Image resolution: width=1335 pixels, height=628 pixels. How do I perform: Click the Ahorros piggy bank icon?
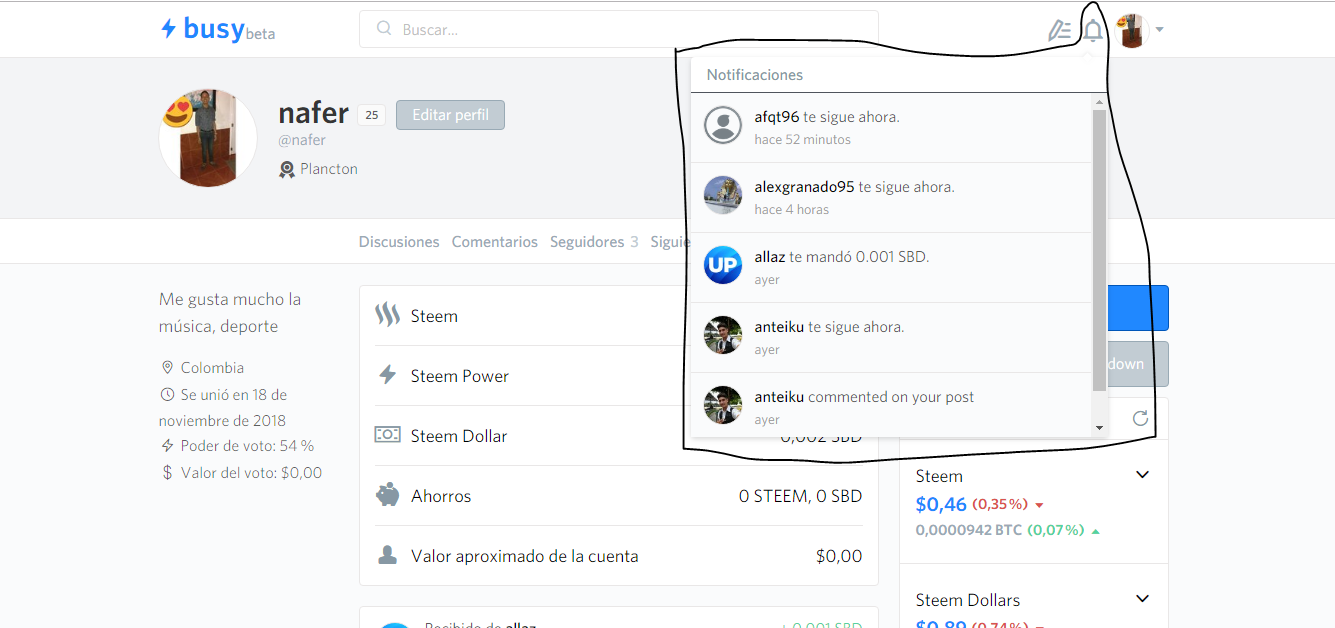(387, 495)
